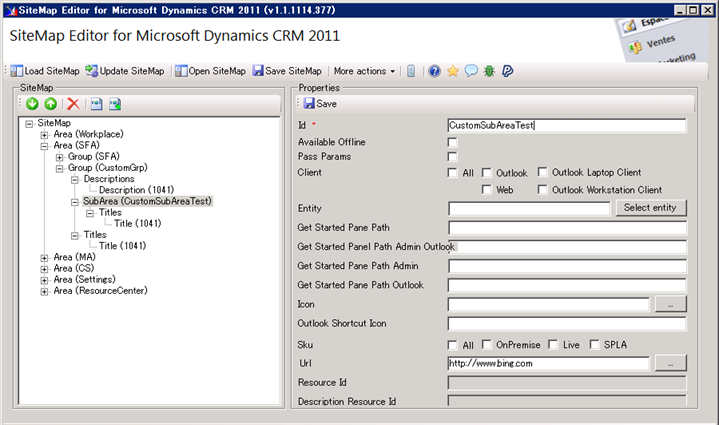Click the Load SiteMap toolbar button
719x425 pixels.
[x=45, y=71]
